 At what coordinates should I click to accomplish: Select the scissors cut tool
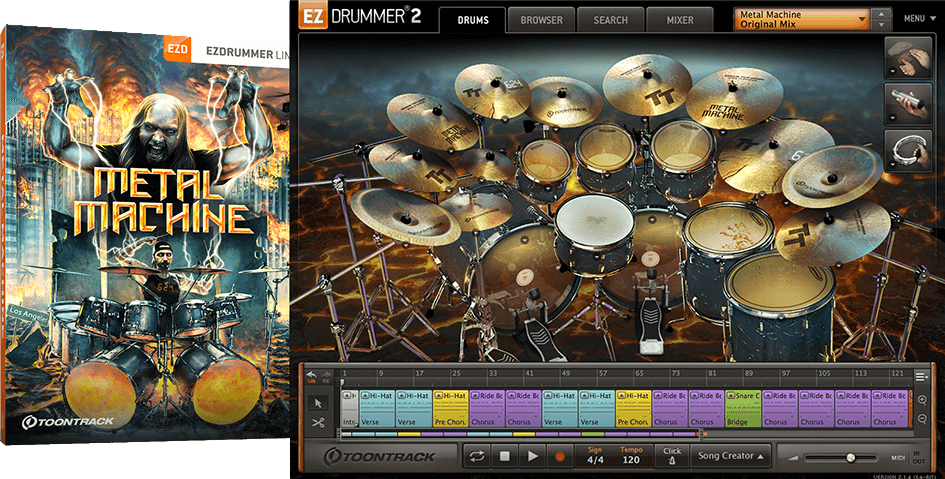[318, 422]
